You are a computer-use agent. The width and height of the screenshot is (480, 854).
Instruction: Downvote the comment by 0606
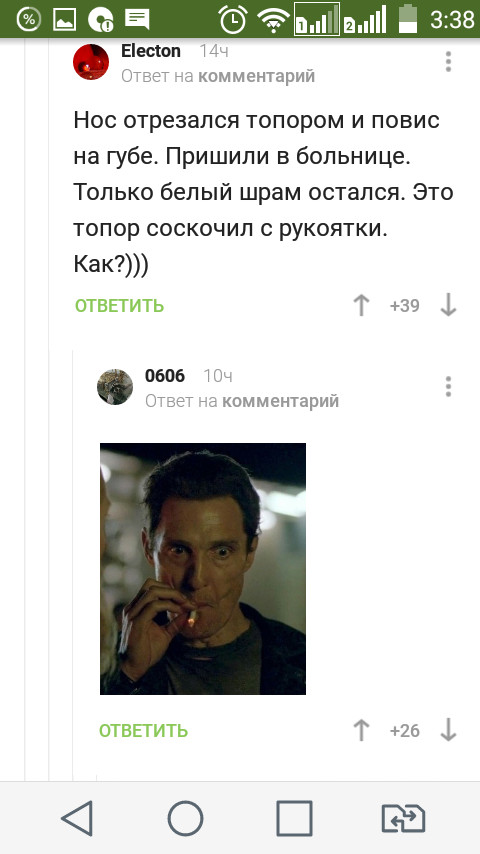coord(448,730)
